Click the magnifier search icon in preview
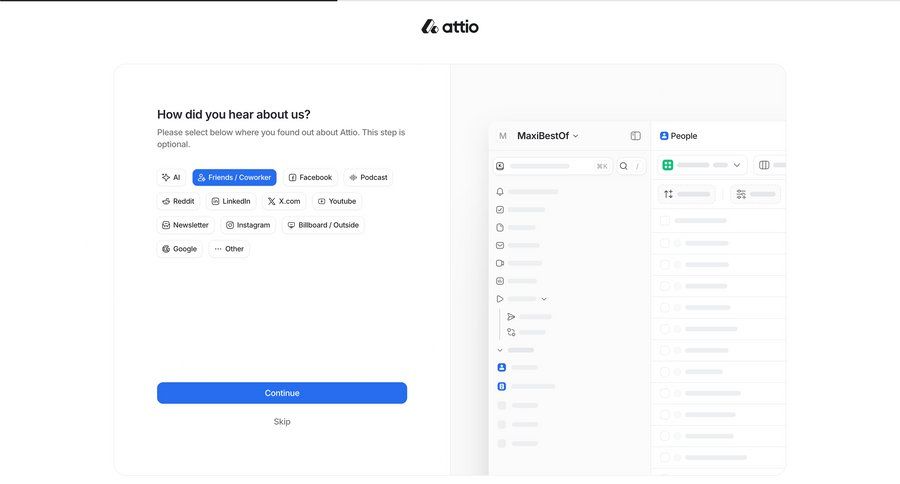Viewport: 900px width, 484px height. [623, 167]
